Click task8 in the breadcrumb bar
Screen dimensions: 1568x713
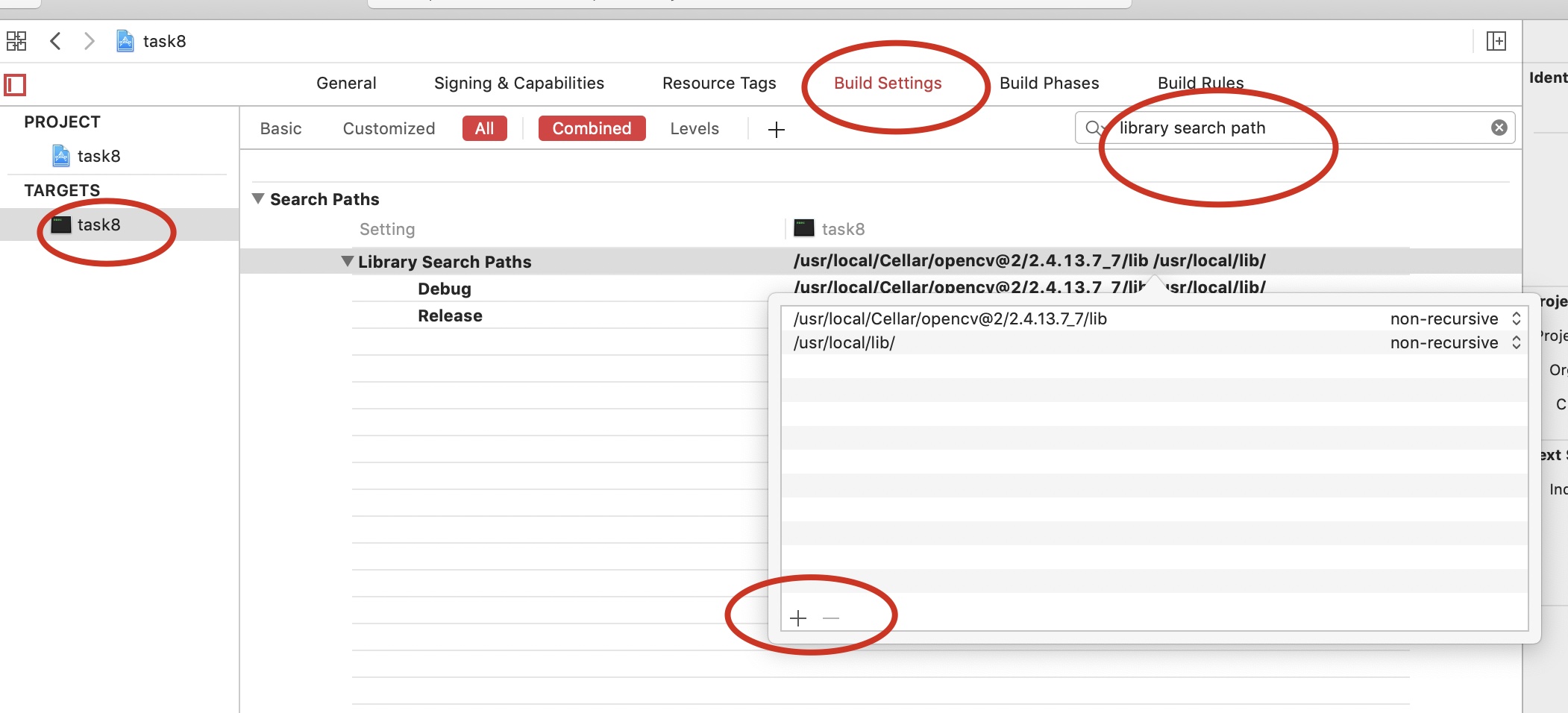click(x=164, y=41)
